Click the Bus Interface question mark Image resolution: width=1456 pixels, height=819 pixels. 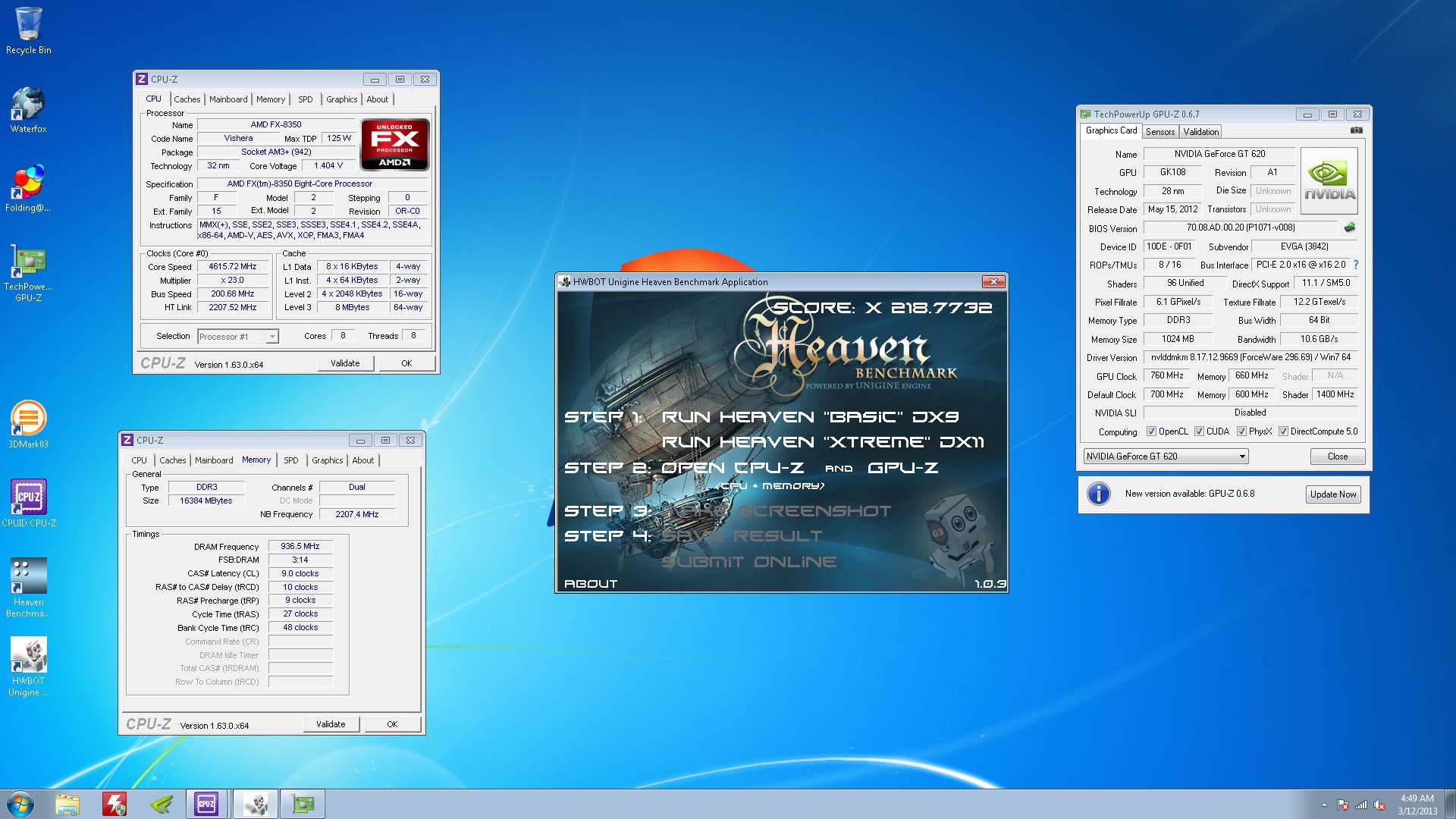coord(1355,265)
